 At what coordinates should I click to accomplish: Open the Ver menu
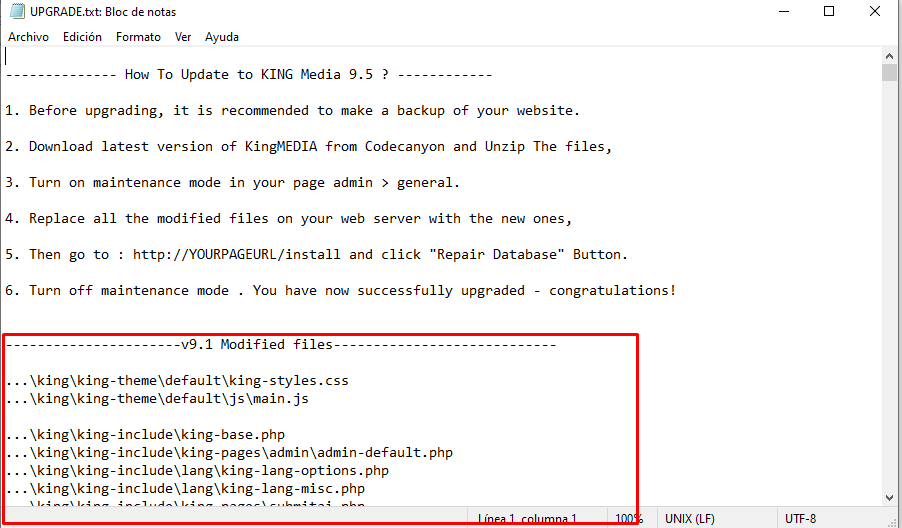(183, 37)
